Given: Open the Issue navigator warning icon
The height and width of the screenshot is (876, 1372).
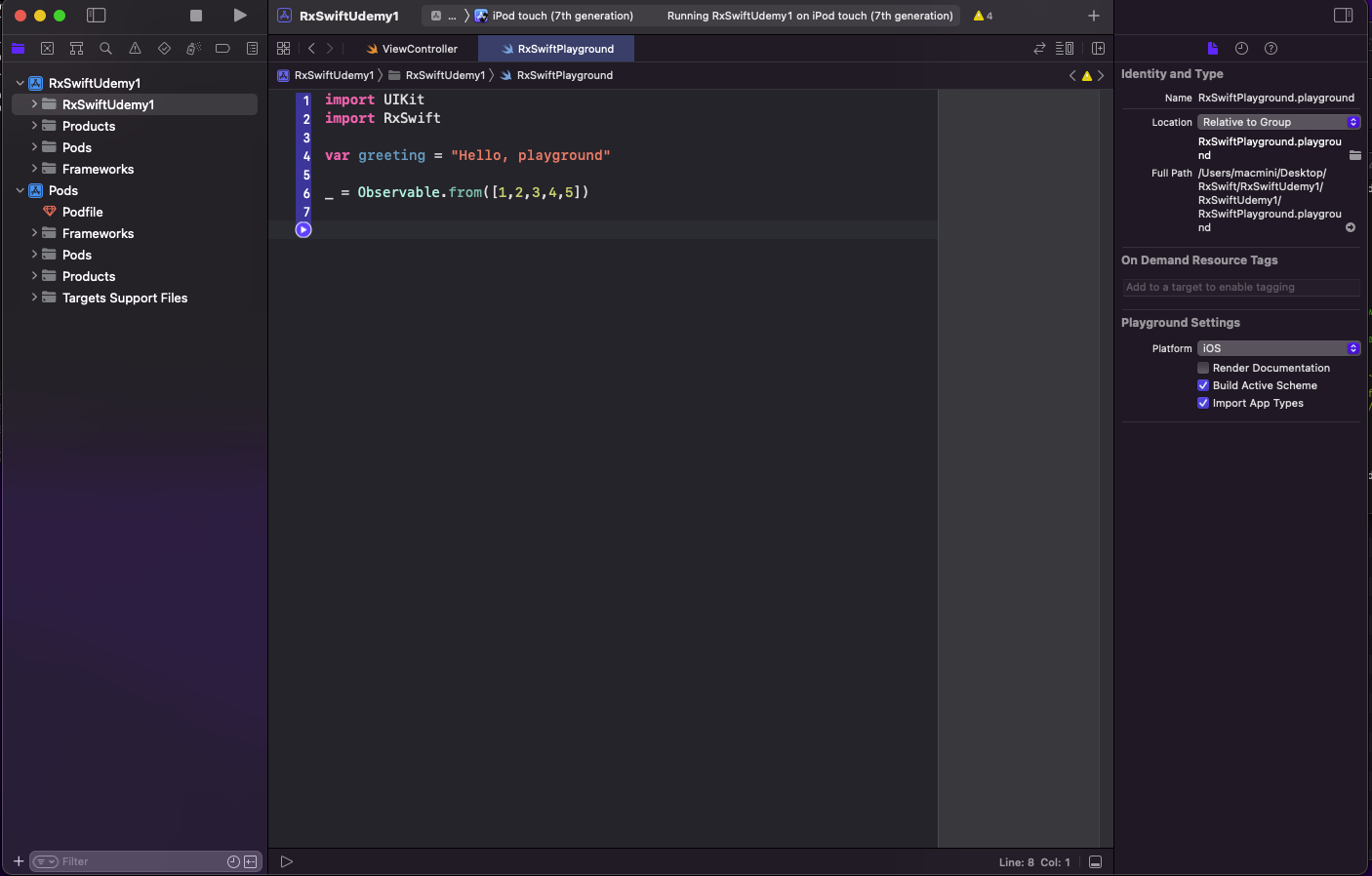Looking at the screenshot, I should coord(135,48).
